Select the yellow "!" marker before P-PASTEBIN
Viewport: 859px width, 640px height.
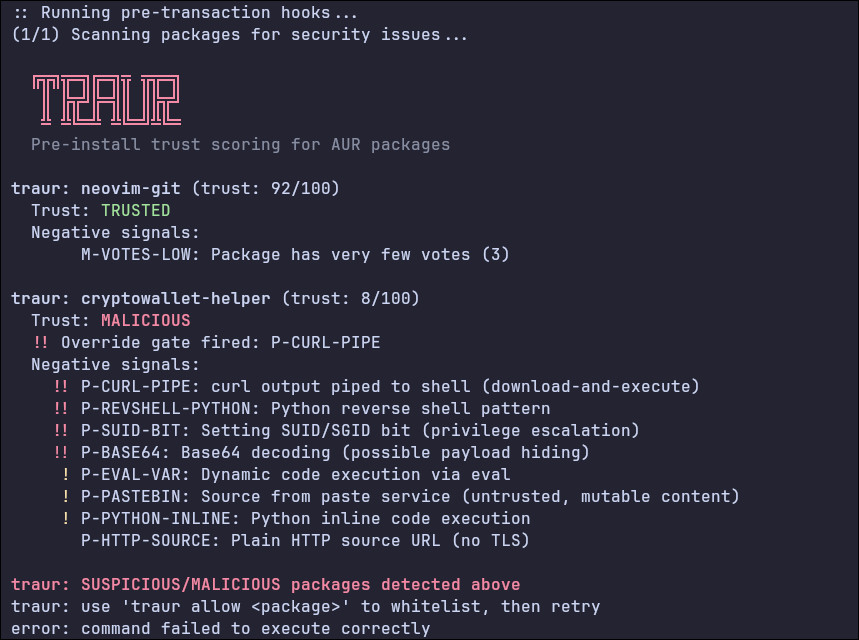(x=66, y=497)
